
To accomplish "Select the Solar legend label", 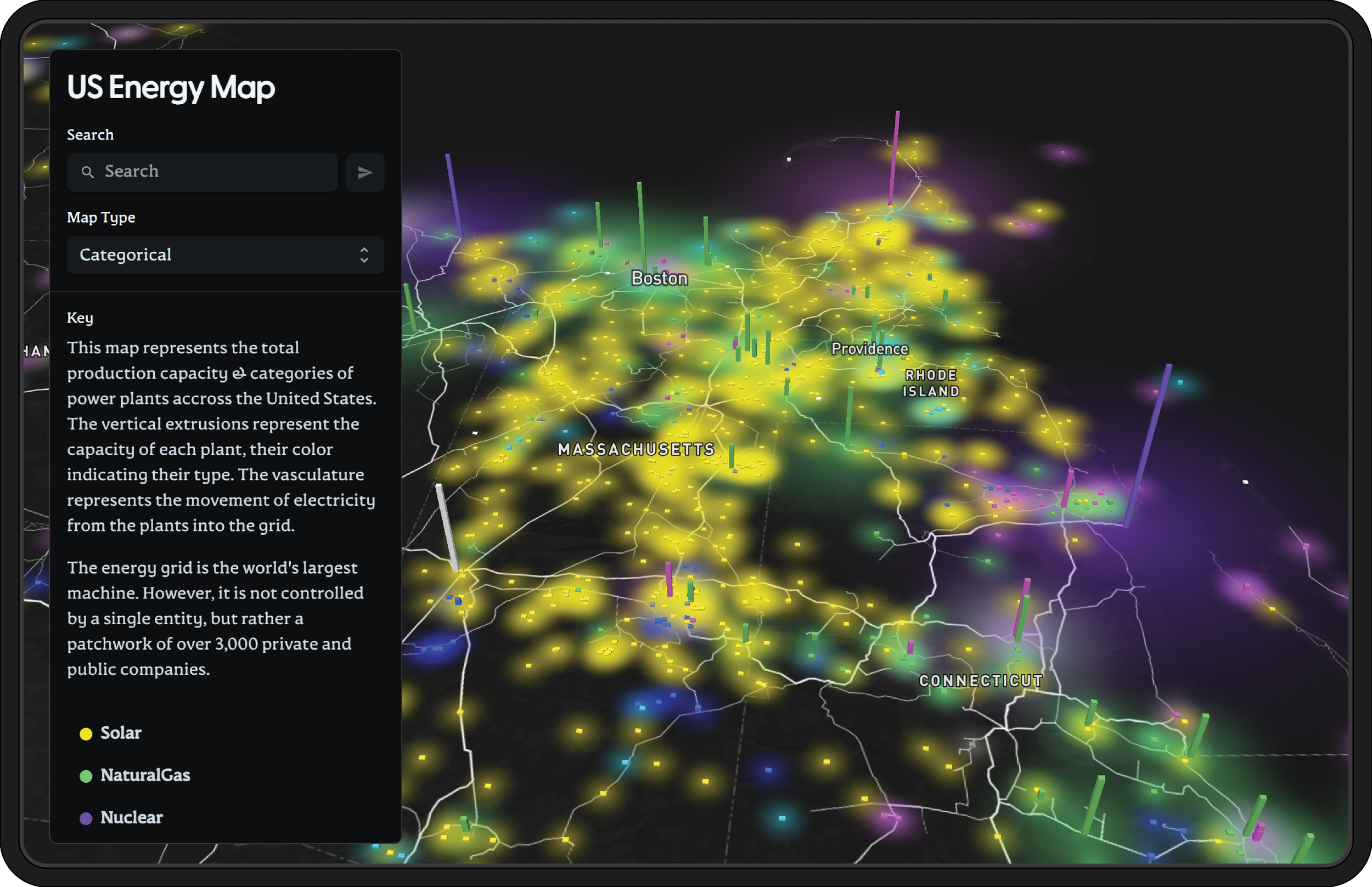I will pos(121,733).
